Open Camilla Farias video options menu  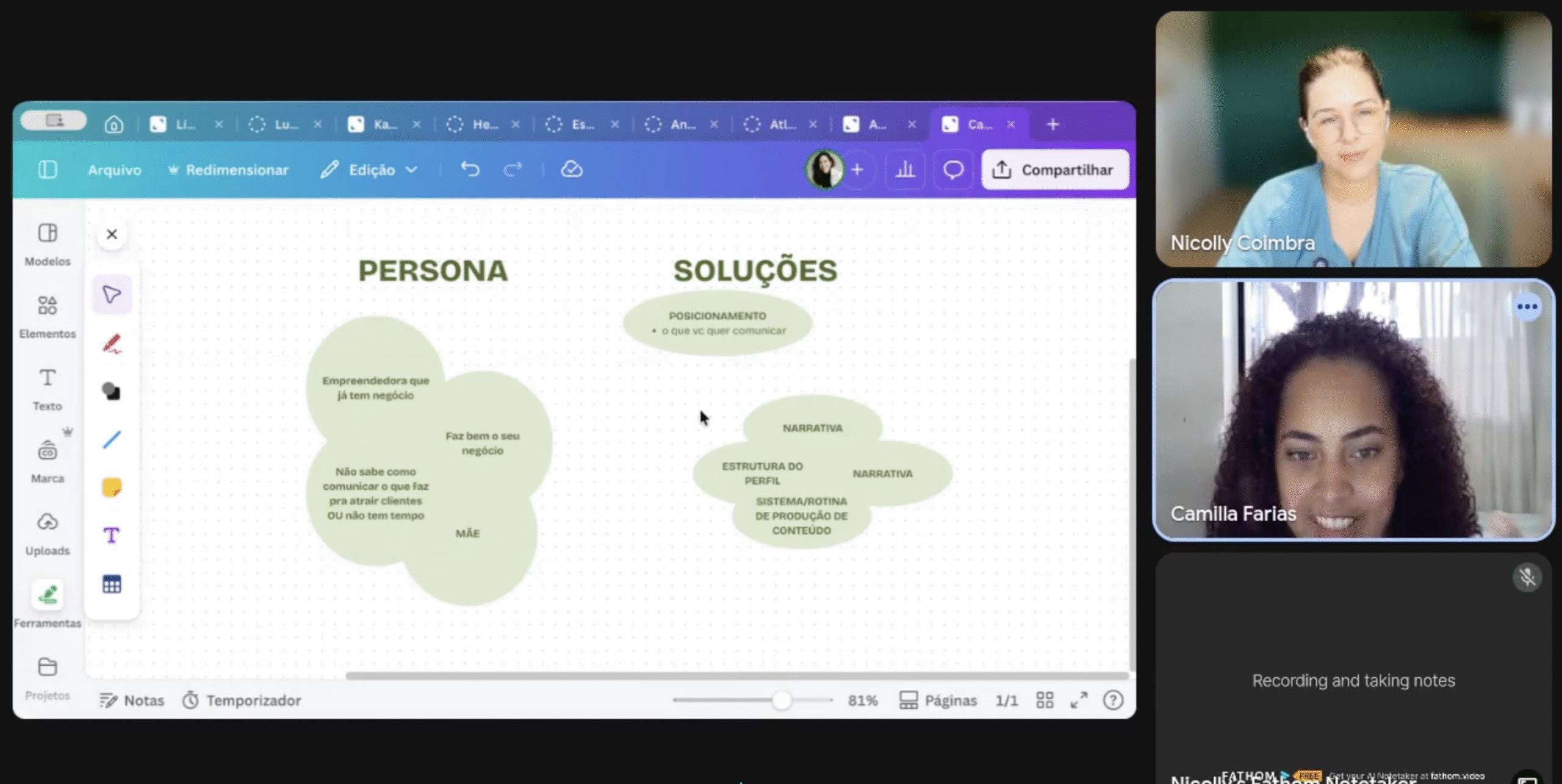(1527, 307)
